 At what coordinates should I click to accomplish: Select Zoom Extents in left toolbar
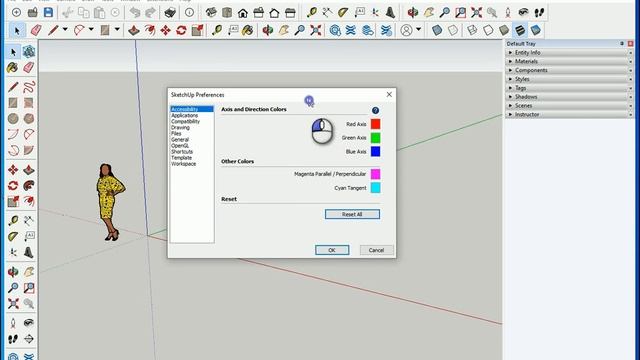[x=13, y=304]
